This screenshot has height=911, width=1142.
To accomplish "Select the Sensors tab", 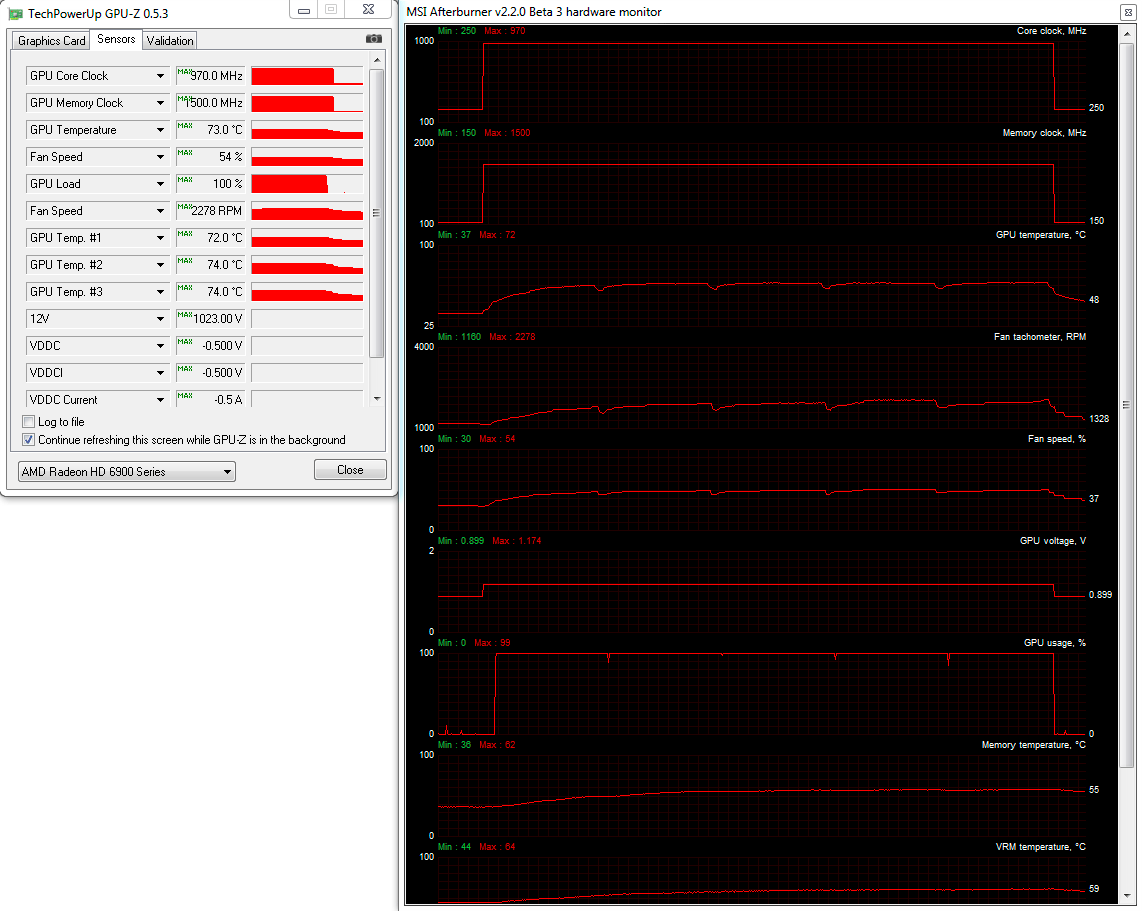I will 116,39.
